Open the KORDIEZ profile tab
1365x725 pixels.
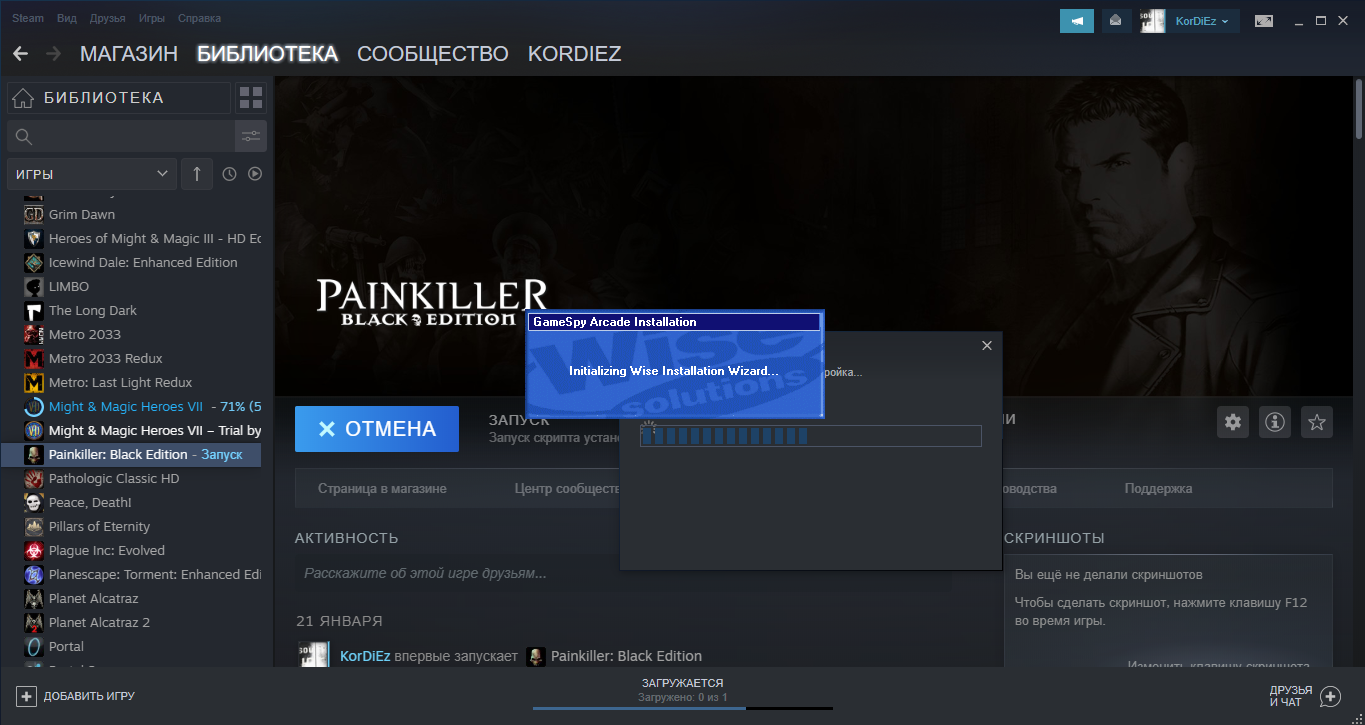pyautogui.click(x=575, y=54)
